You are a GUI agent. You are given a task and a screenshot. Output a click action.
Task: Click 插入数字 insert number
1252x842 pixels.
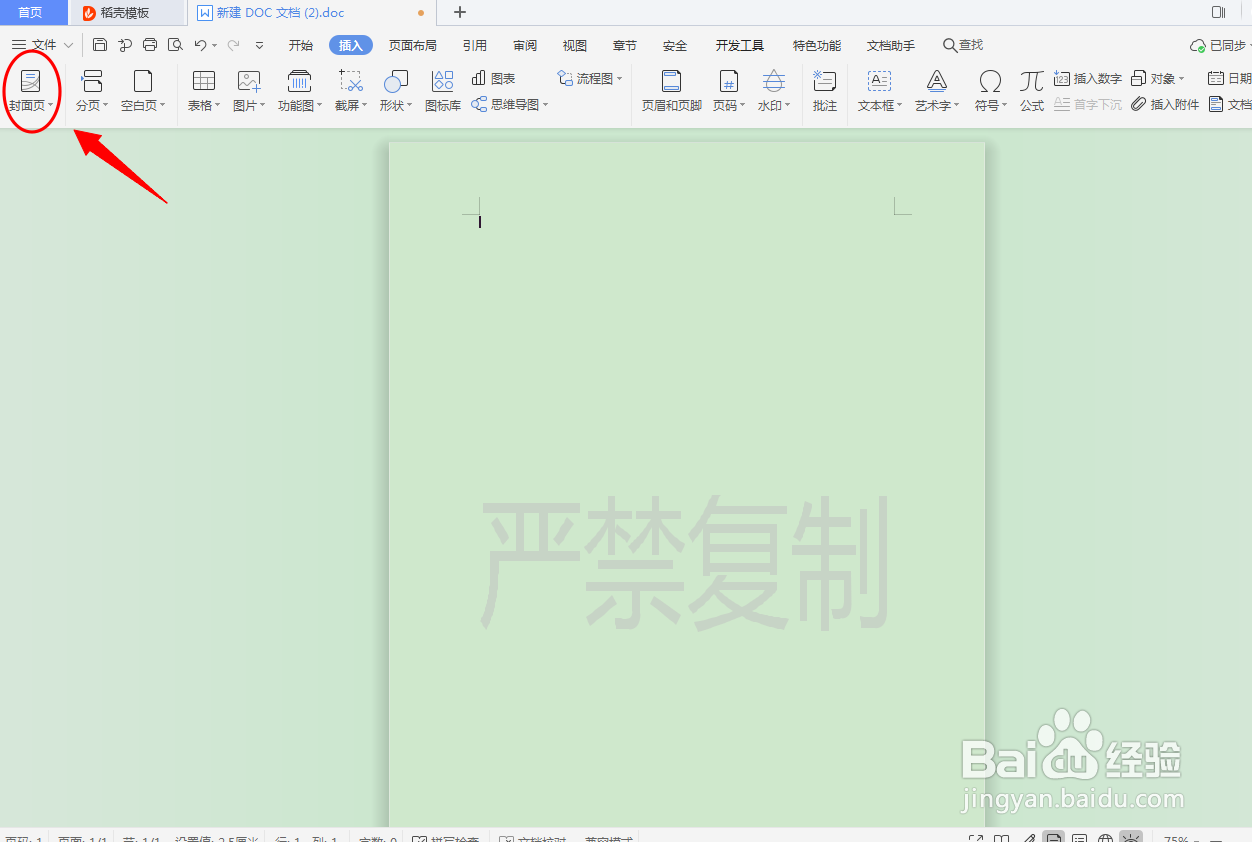1088,78
